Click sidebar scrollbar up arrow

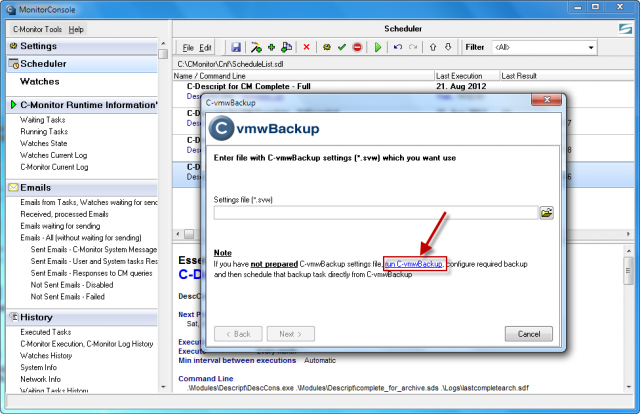click(163, 43)
